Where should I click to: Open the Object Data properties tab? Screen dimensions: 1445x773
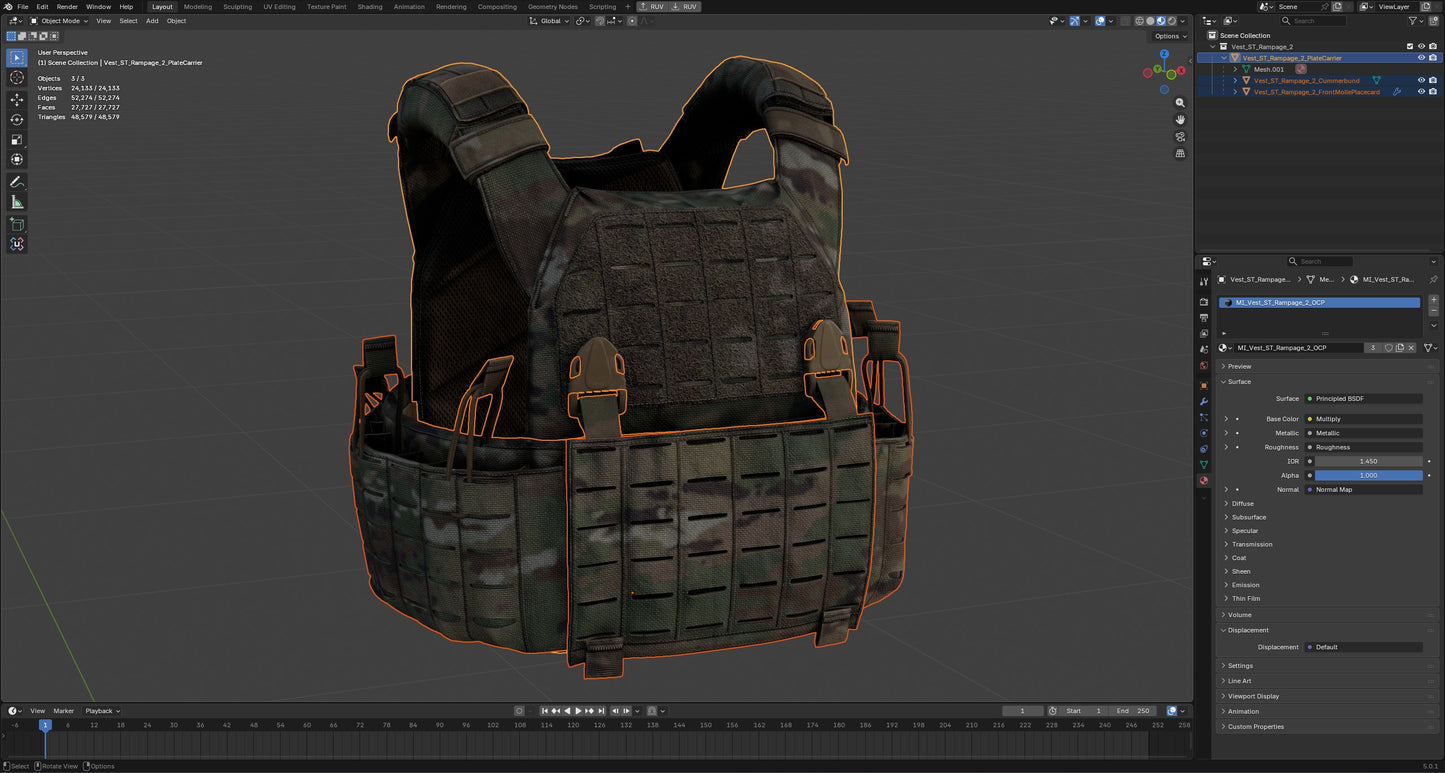coord(1204,465)
